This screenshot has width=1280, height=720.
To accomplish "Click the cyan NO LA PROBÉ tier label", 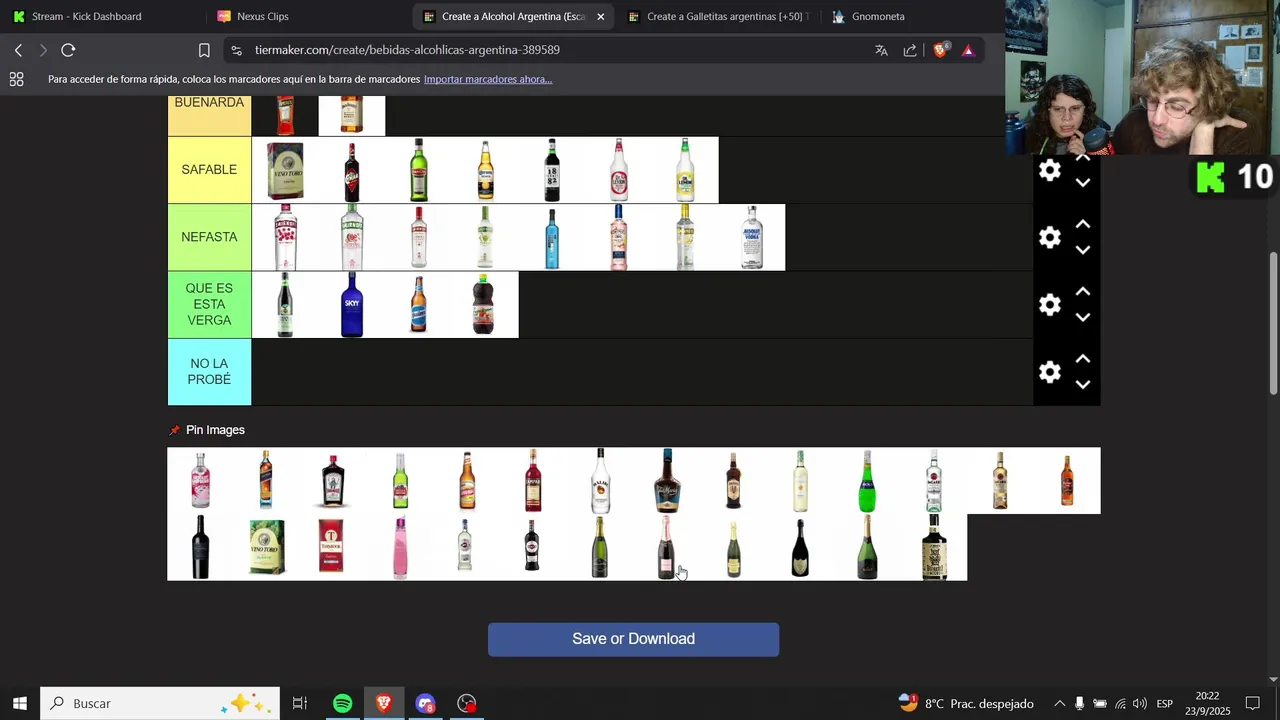I will click(209, 372).
